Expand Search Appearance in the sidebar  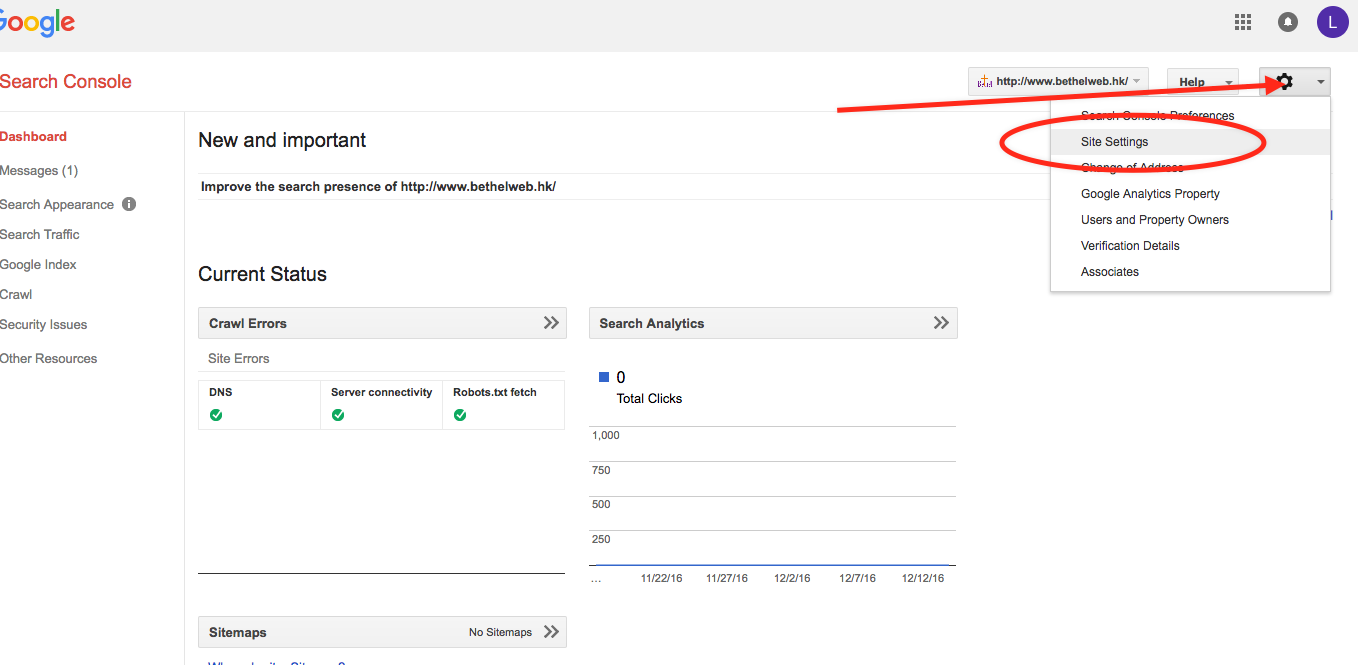pyautogui.click(x=57, y=205)
